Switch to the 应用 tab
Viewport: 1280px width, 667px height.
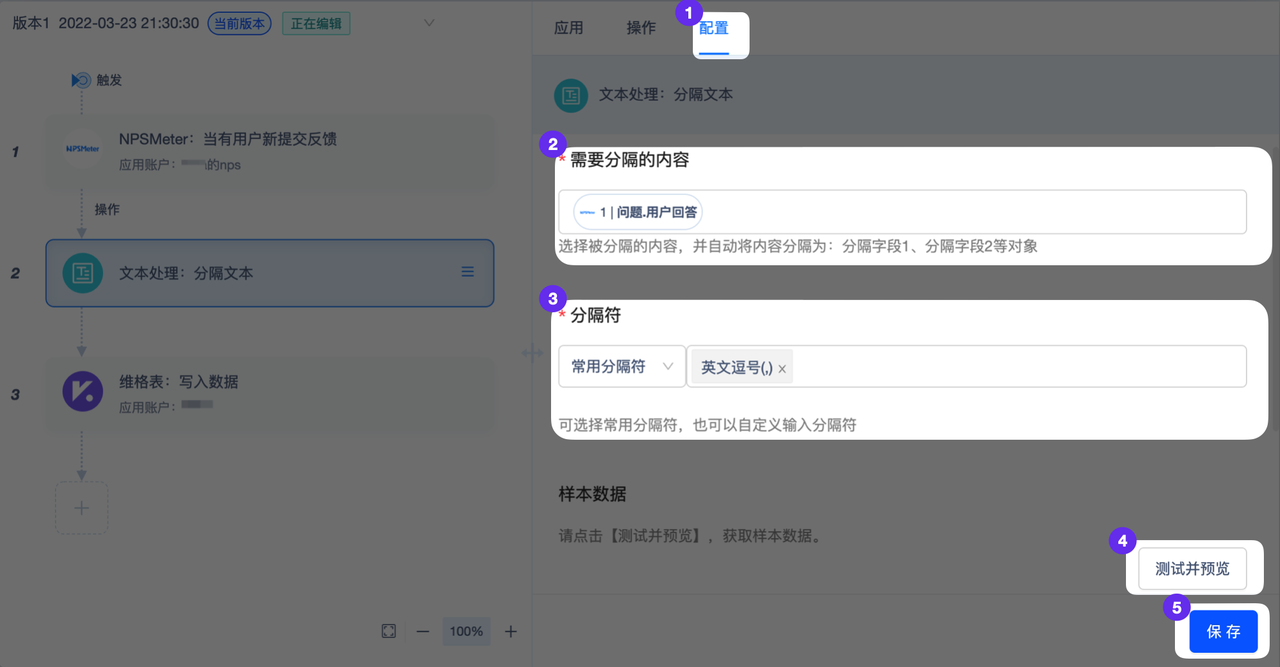[x=569, y=28]
